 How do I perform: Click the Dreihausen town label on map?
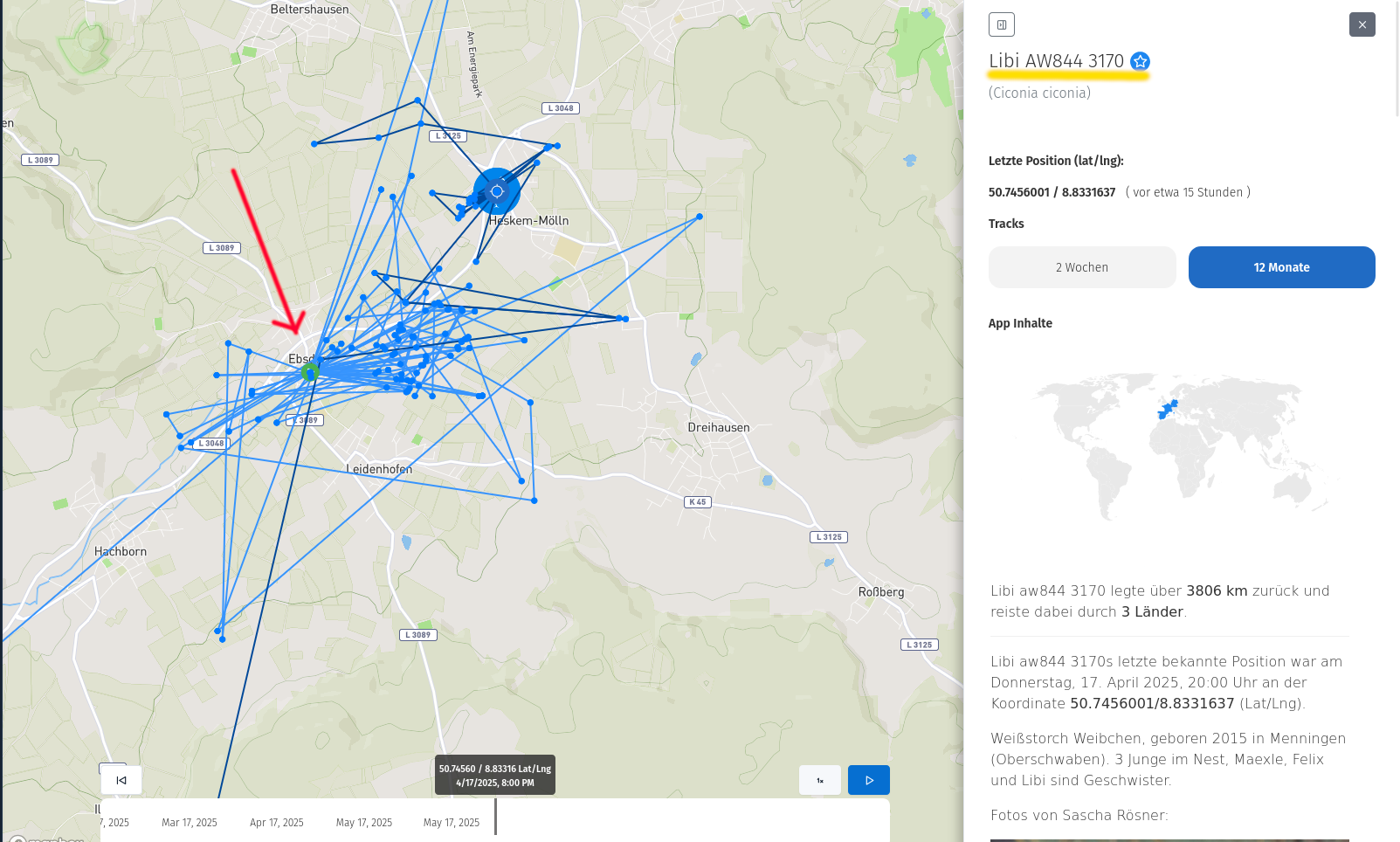point(718,428)
